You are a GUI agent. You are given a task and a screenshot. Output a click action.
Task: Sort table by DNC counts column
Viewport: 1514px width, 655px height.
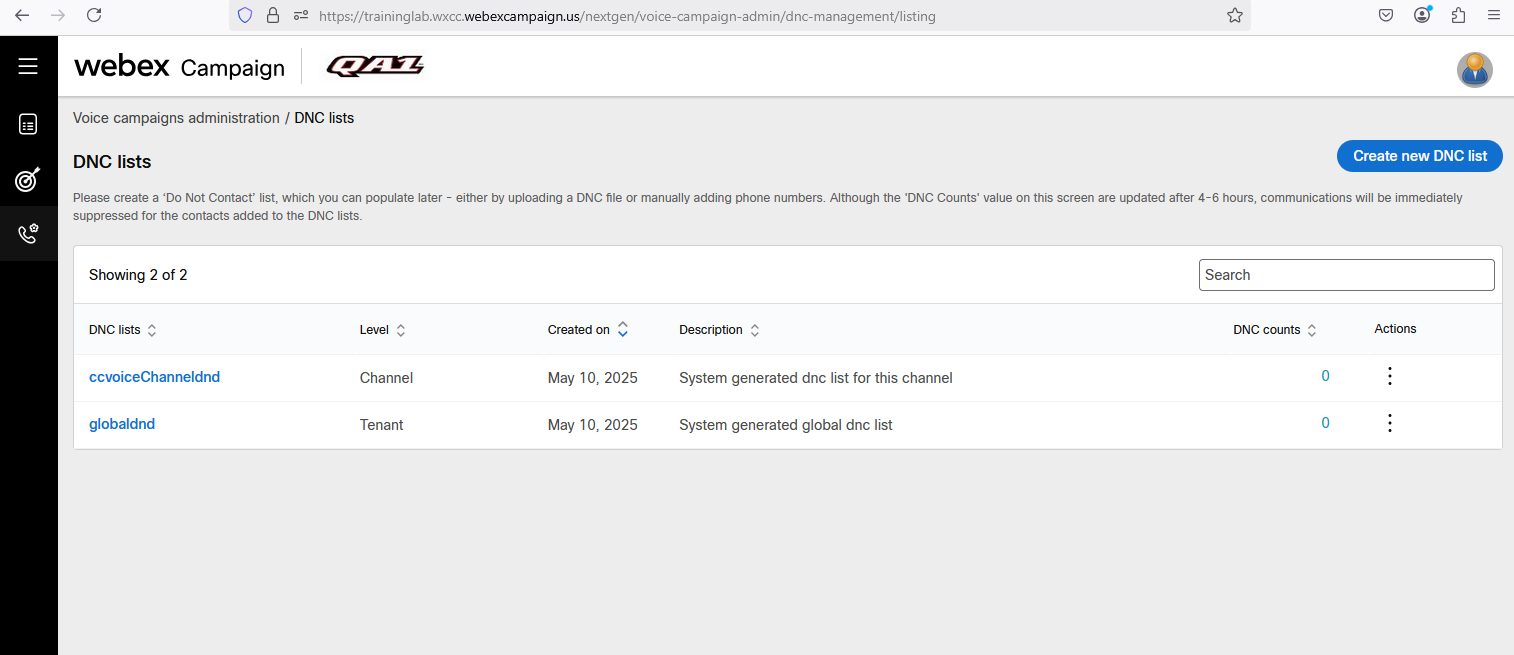1312,330
